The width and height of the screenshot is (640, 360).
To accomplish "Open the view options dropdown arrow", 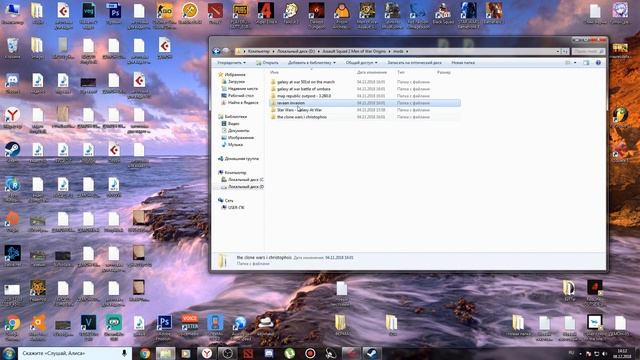I will click(575, 63).
